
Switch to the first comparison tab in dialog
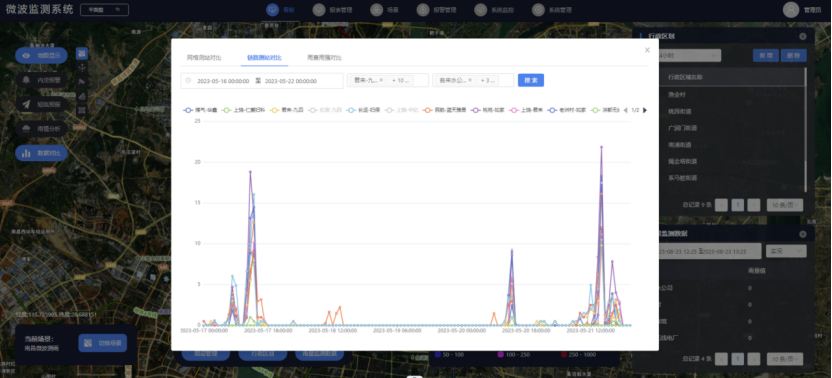(204, 57)
